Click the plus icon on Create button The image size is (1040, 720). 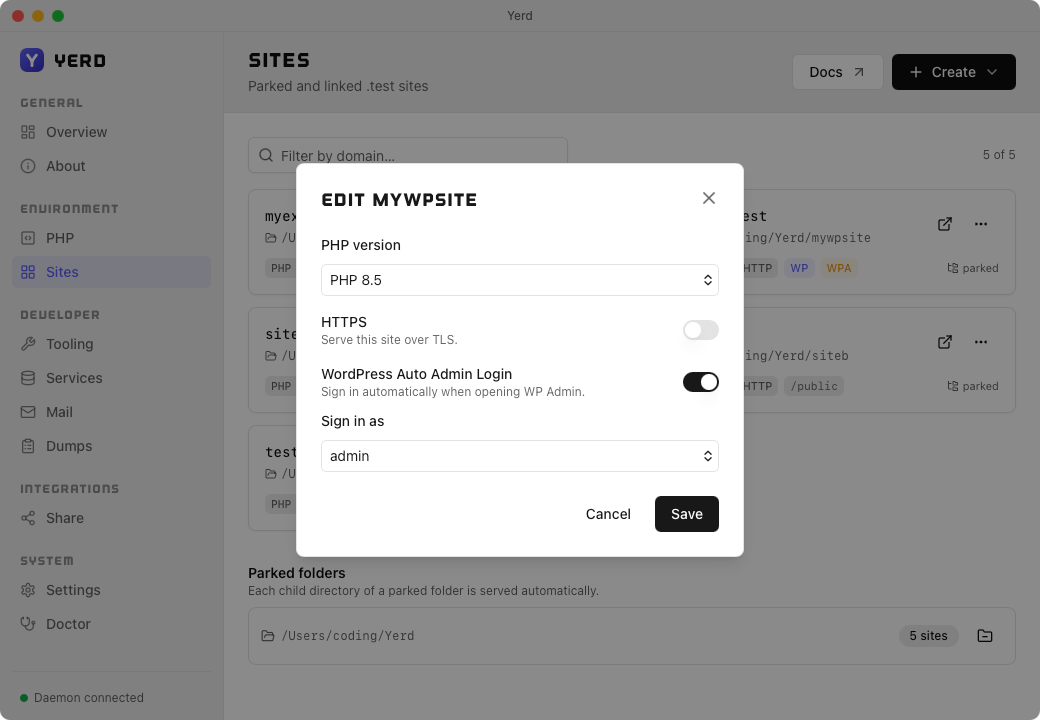coord(915,72)
